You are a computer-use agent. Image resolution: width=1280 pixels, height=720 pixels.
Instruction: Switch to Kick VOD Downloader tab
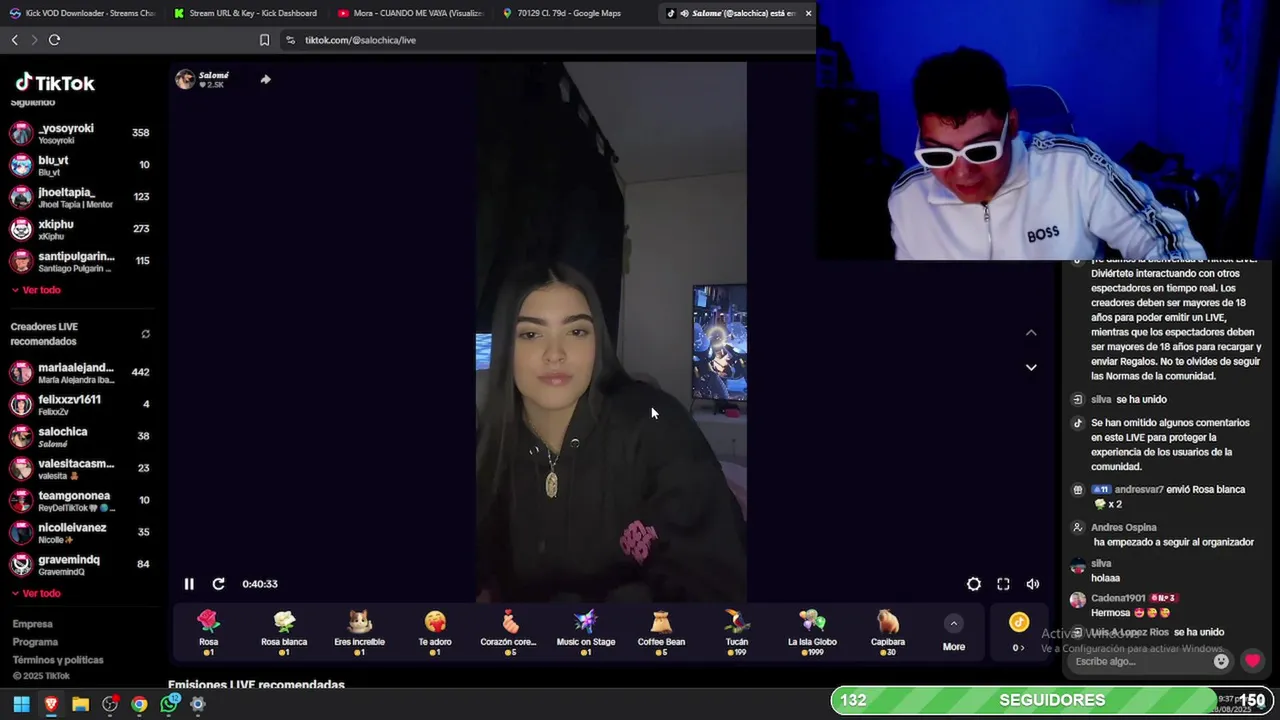82,13
